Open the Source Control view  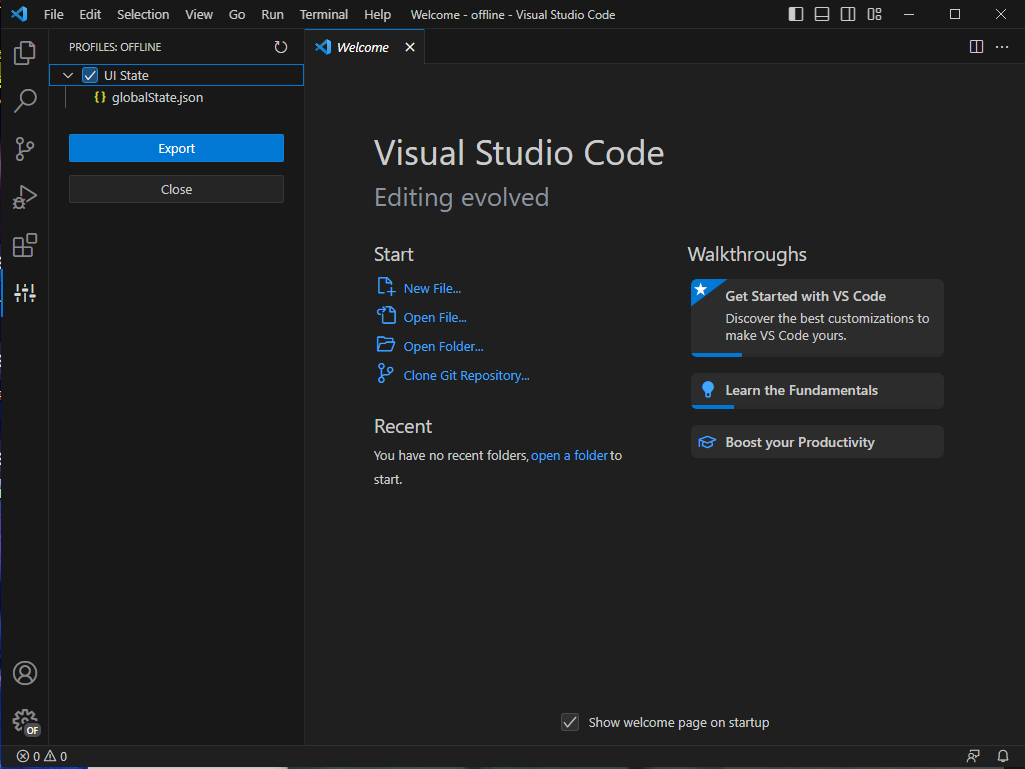click(24, 148)
